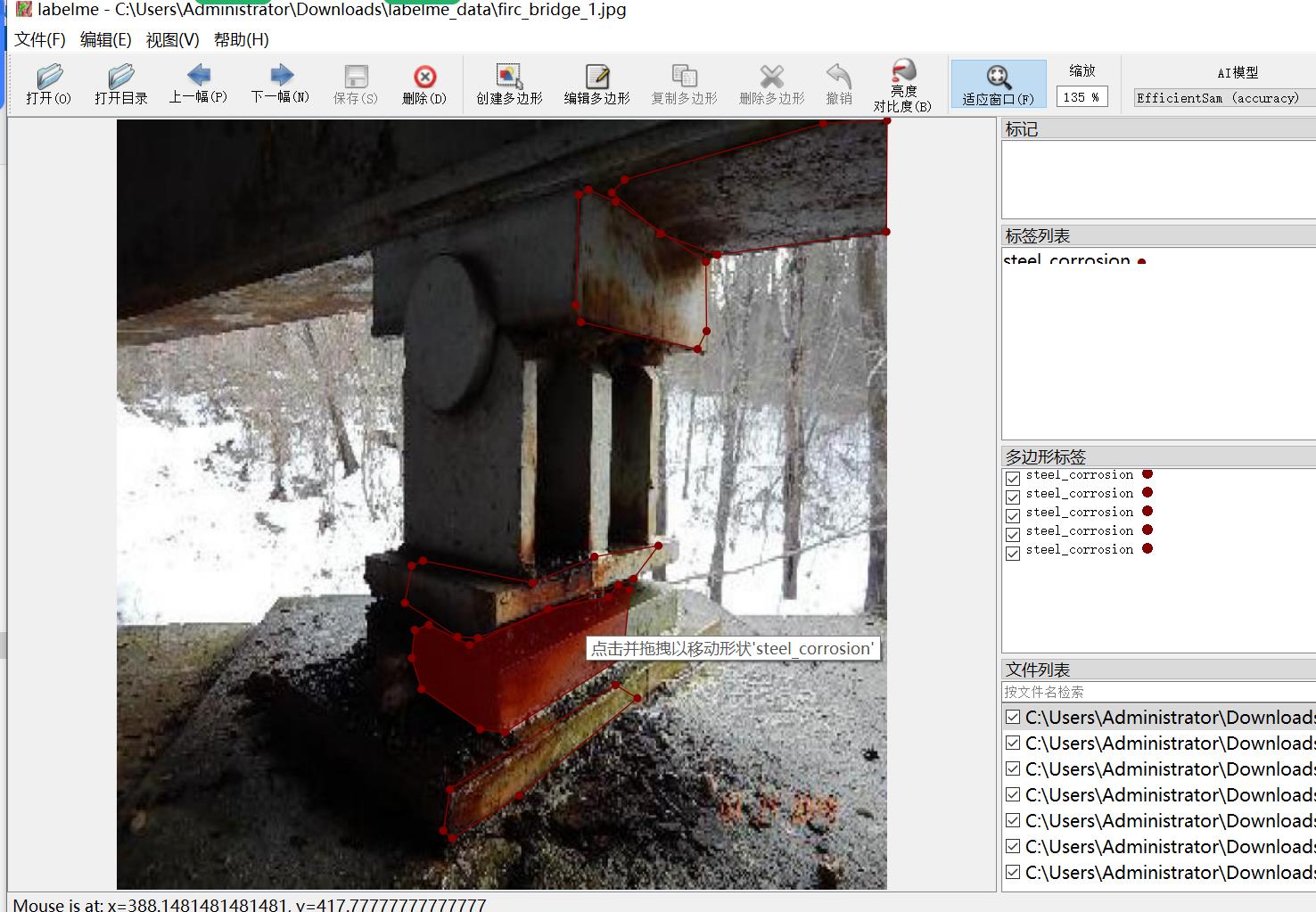Select the steel_corrosion label in label list

point(1066,260)
